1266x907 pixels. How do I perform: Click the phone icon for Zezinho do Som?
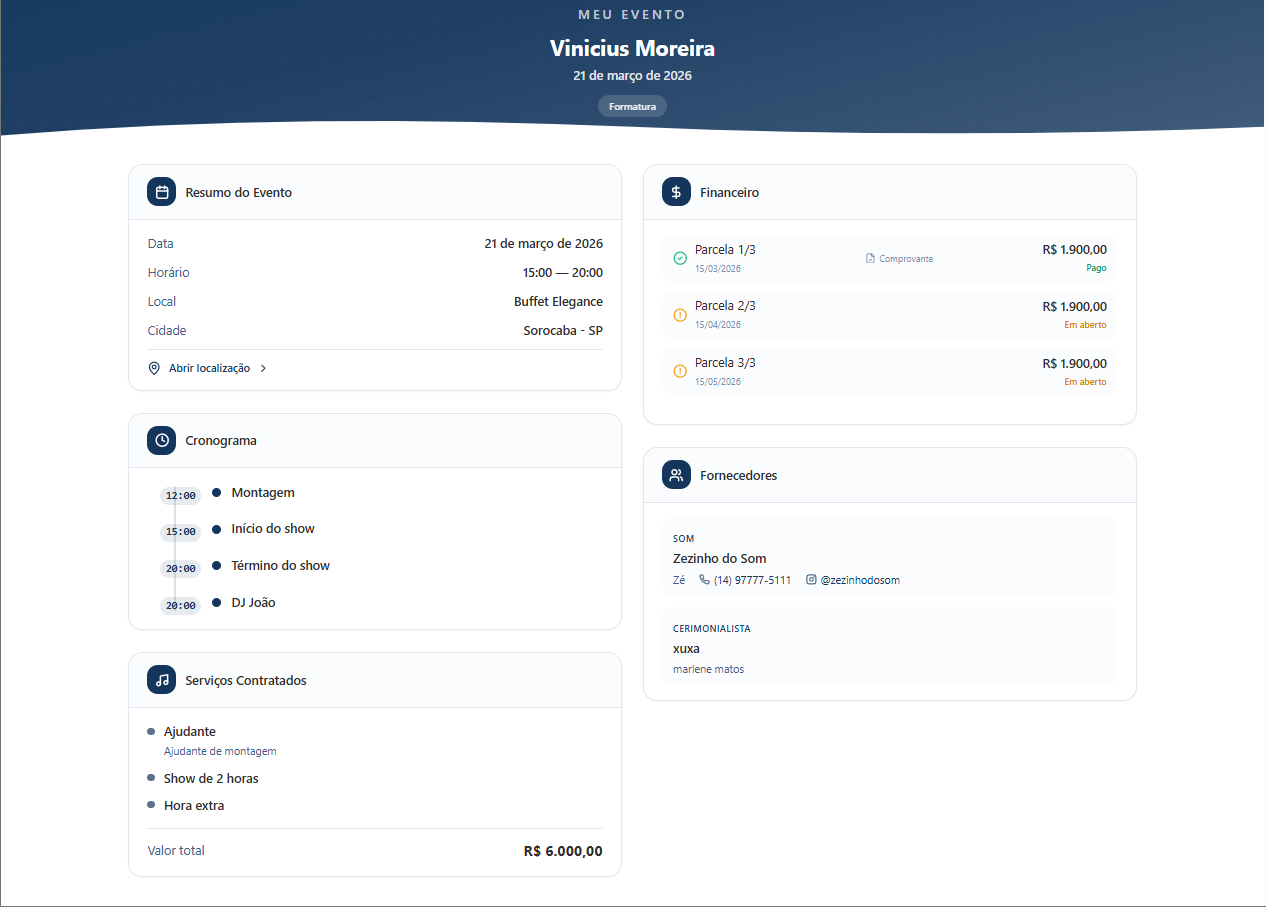coord(704,579)
